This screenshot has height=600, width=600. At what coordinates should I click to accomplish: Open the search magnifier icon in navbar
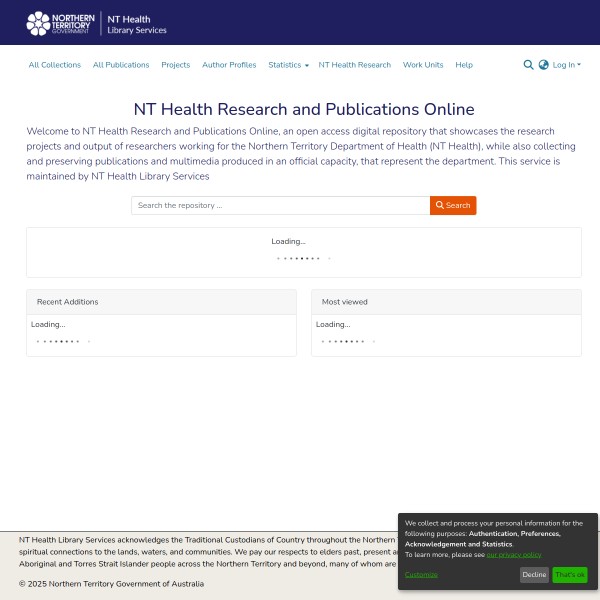(528, 65)
